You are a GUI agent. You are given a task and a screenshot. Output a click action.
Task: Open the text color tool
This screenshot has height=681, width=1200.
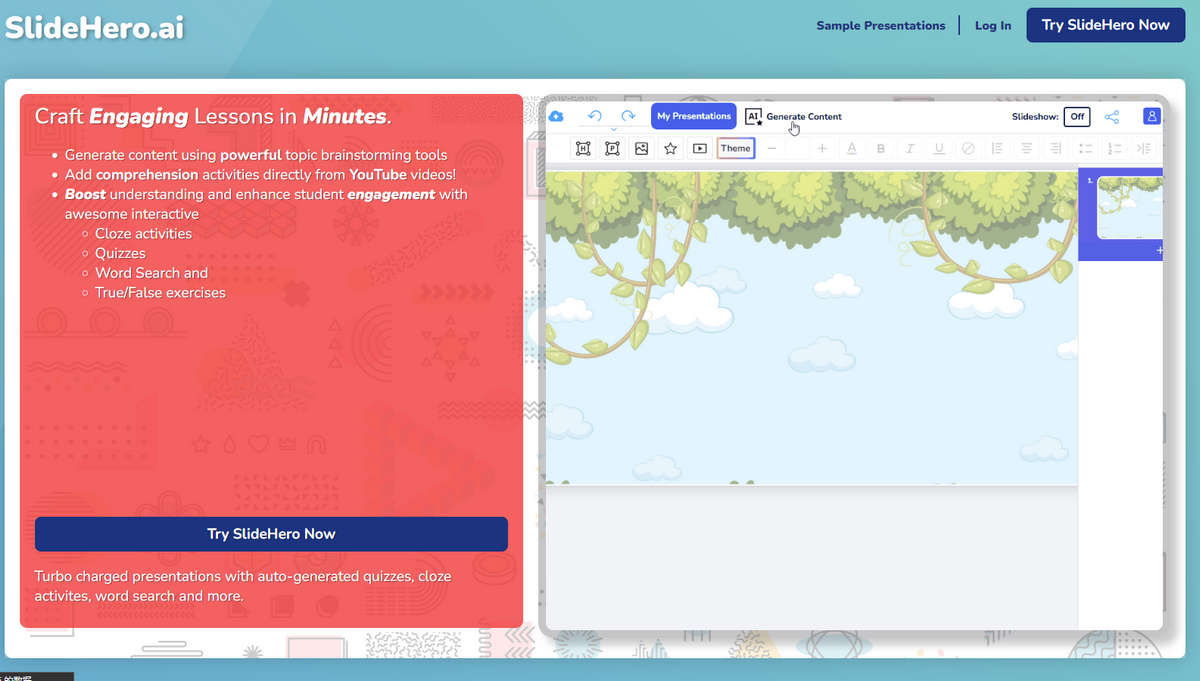click(x=852, y=148)
